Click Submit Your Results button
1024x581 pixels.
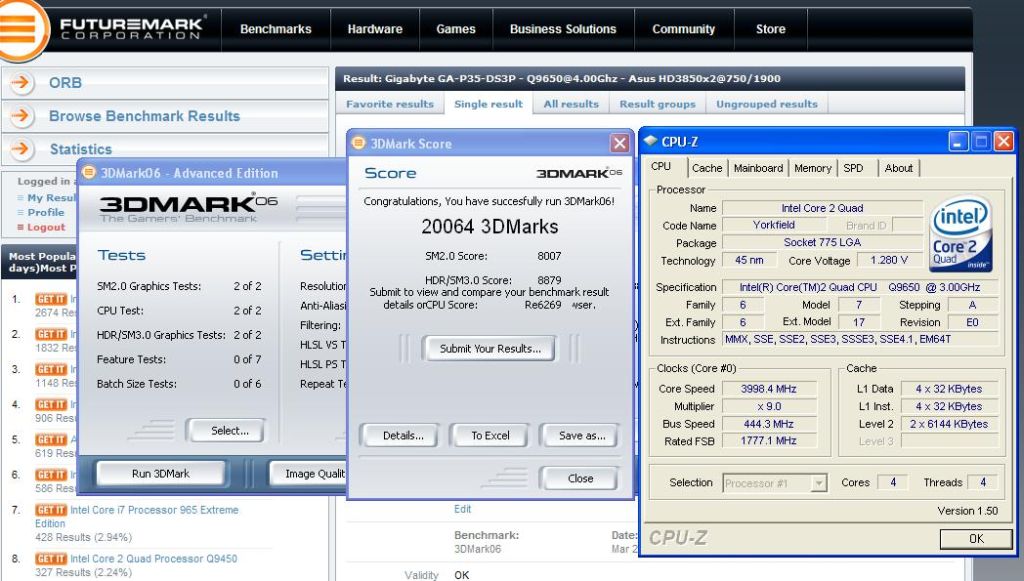490,349
